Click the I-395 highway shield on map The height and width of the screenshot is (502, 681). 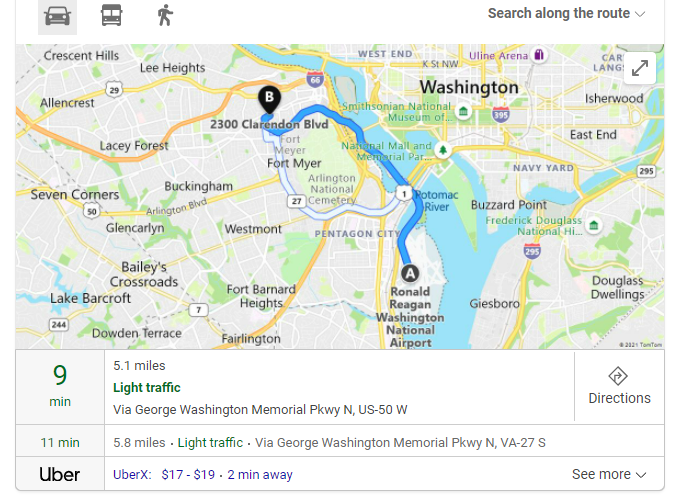501,114
